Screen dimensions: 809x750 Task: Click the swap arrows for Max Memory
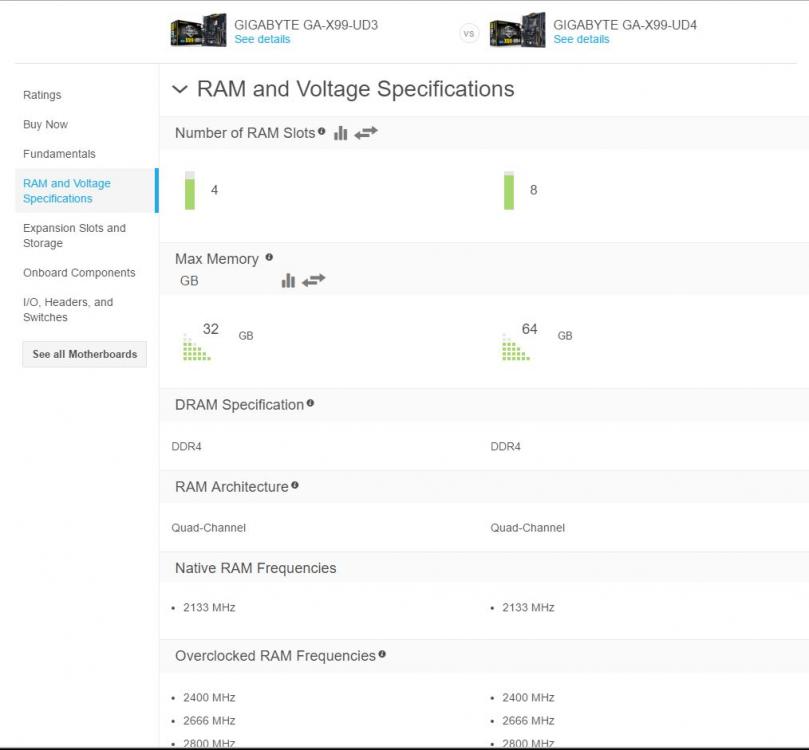tap(314, 281)
